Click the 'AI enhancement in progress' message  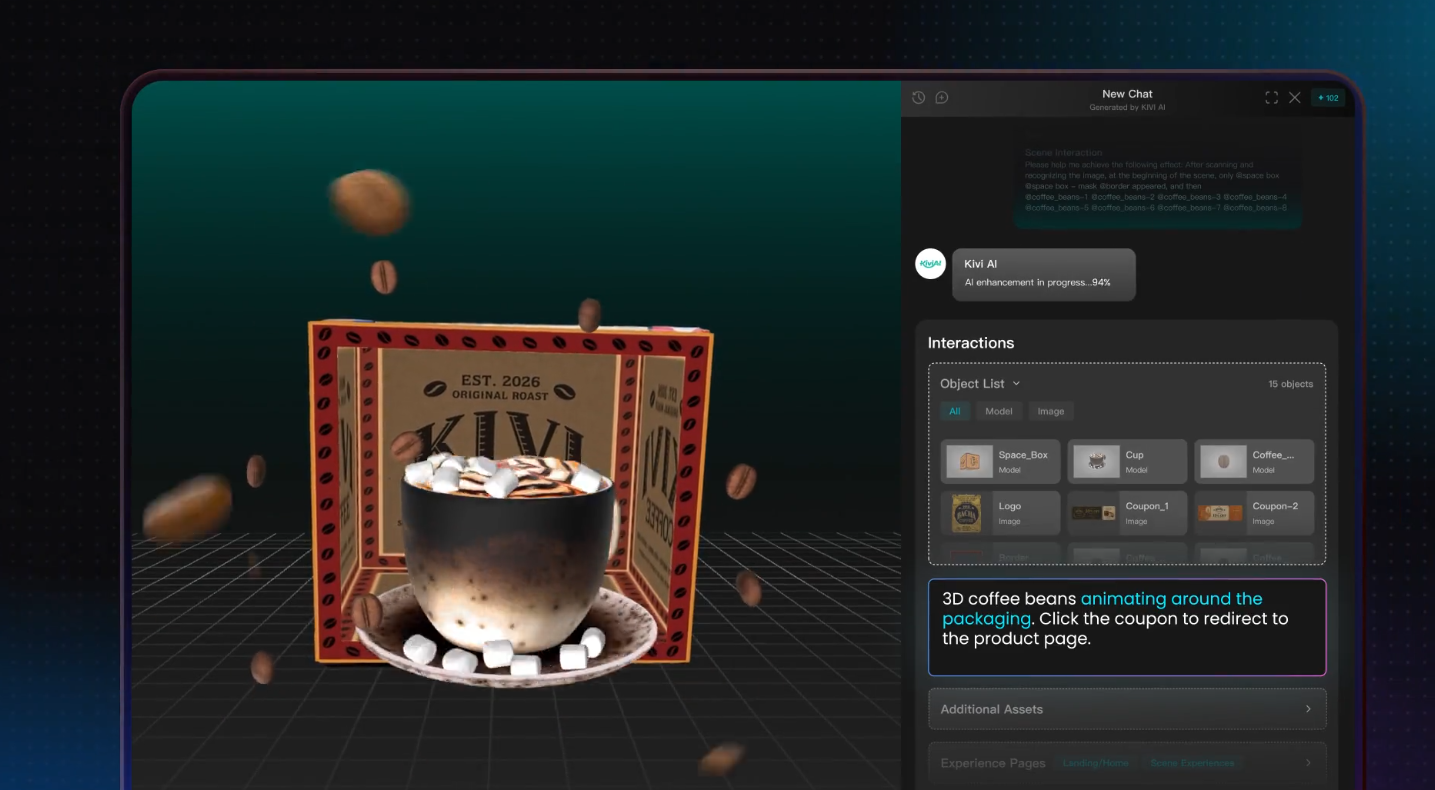[1037, 283]
